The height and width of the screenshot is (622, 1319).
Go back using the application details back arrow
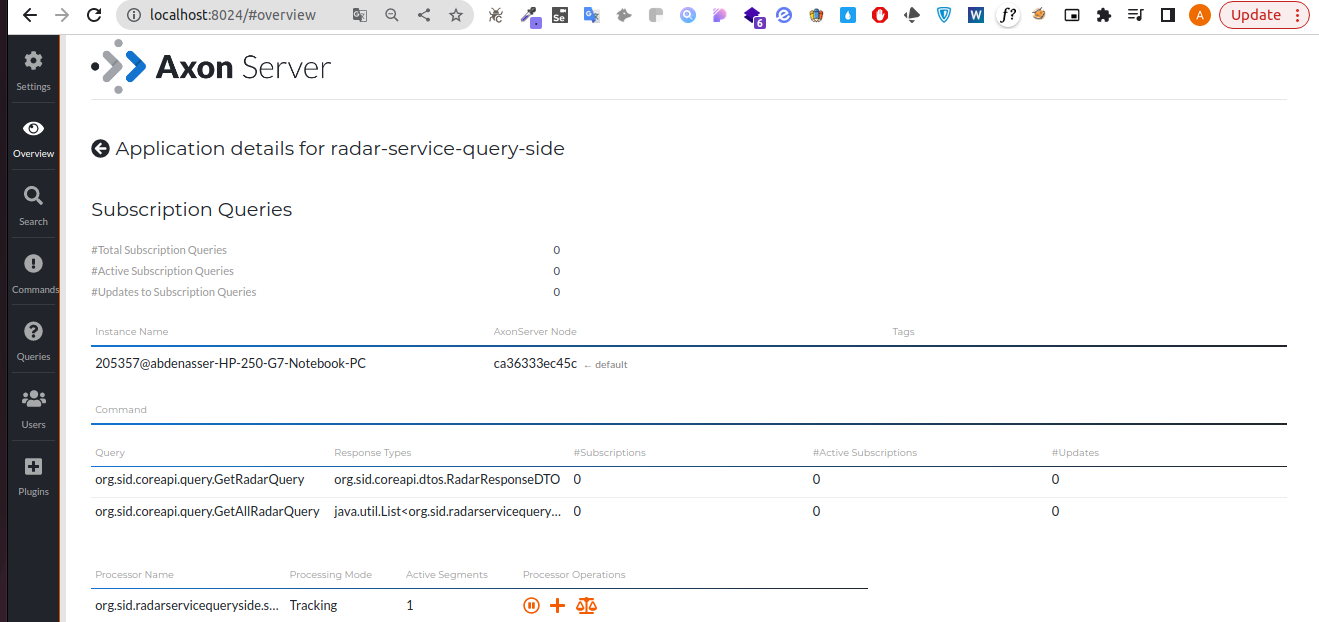click(x=100, y=147)
